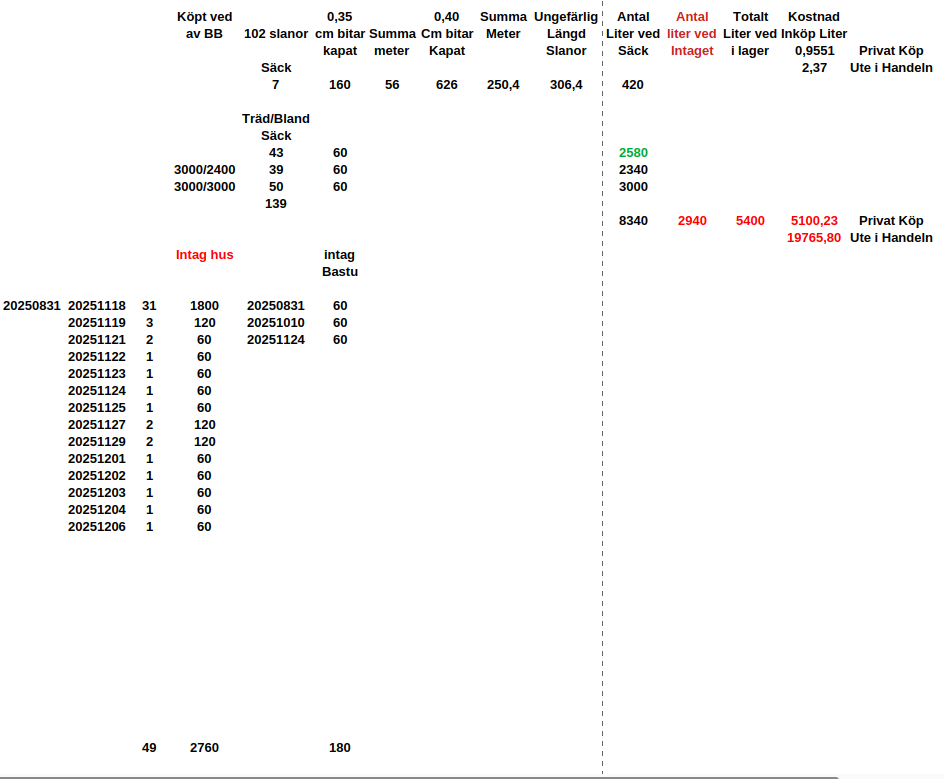Select the green 2580 value cell
This screenshot has width=944, height=779.
(633, 153)
